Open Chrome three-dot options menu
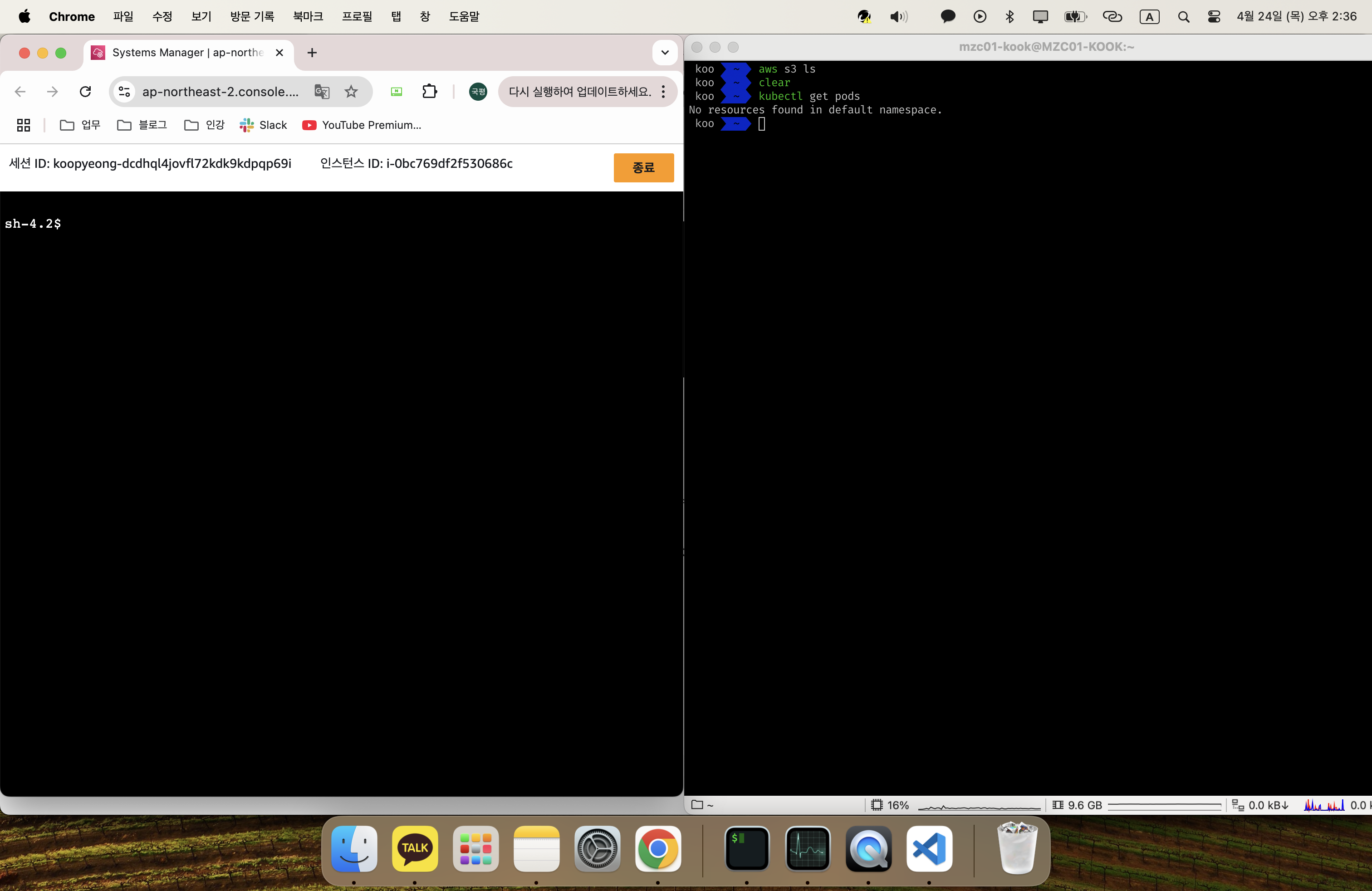The image size is (1372, 891). point(663,92)
